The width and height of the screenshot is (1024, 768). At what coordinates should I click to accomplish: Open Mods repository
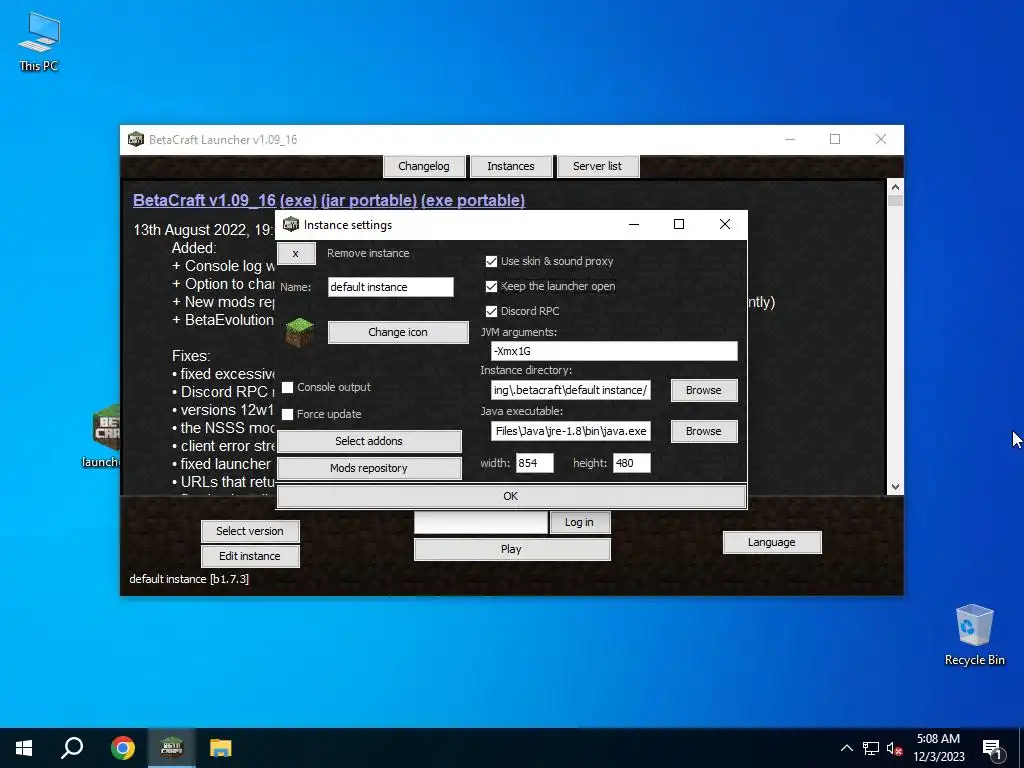(x=369, y=468)
